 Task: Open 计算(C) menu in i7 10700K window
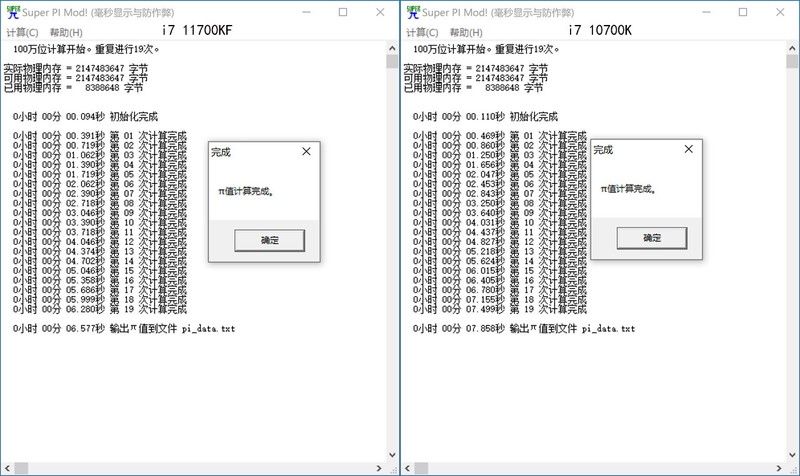(x=422, y=32)
